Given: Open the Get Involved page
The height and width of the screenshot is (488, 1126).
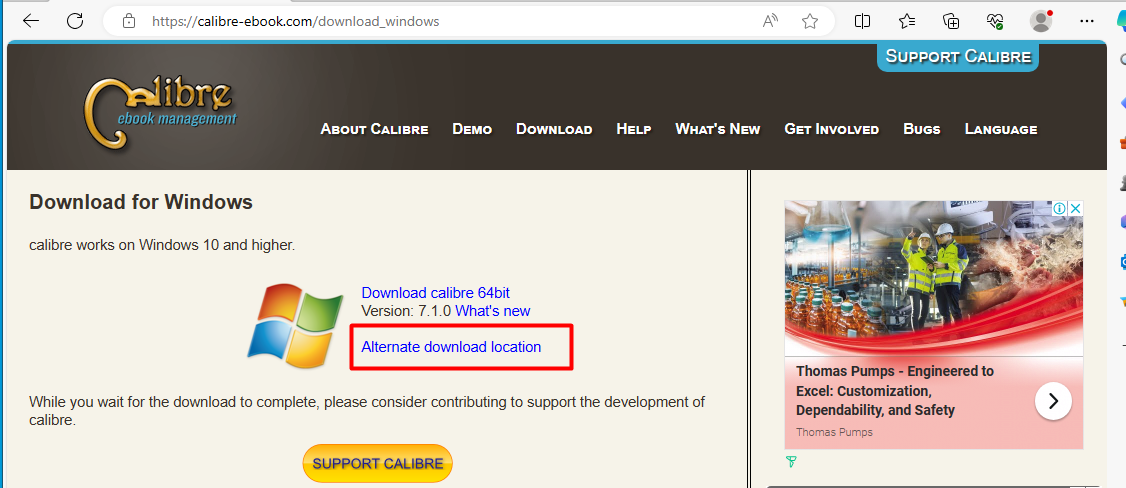Looking at the screenshot, I should 832,129.
